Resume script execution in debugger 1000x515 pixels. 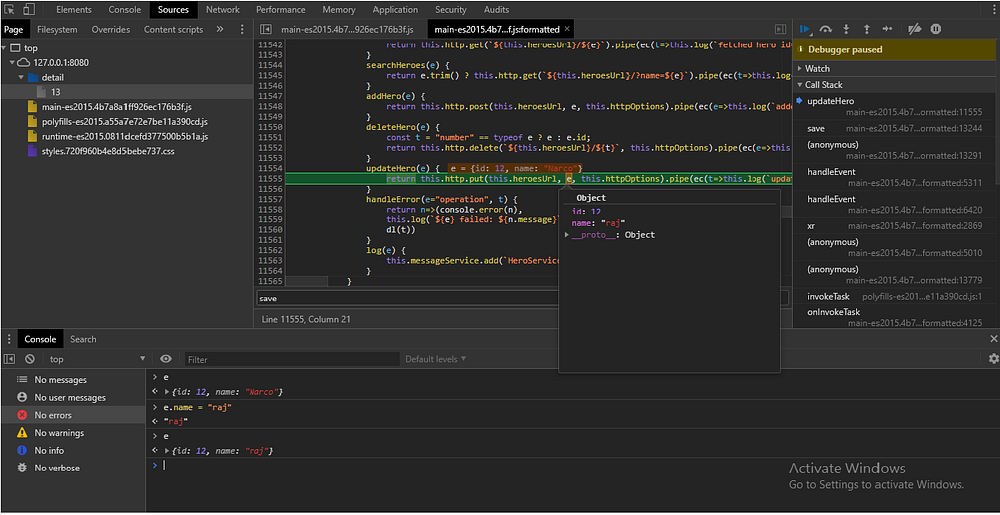point(806,30)
